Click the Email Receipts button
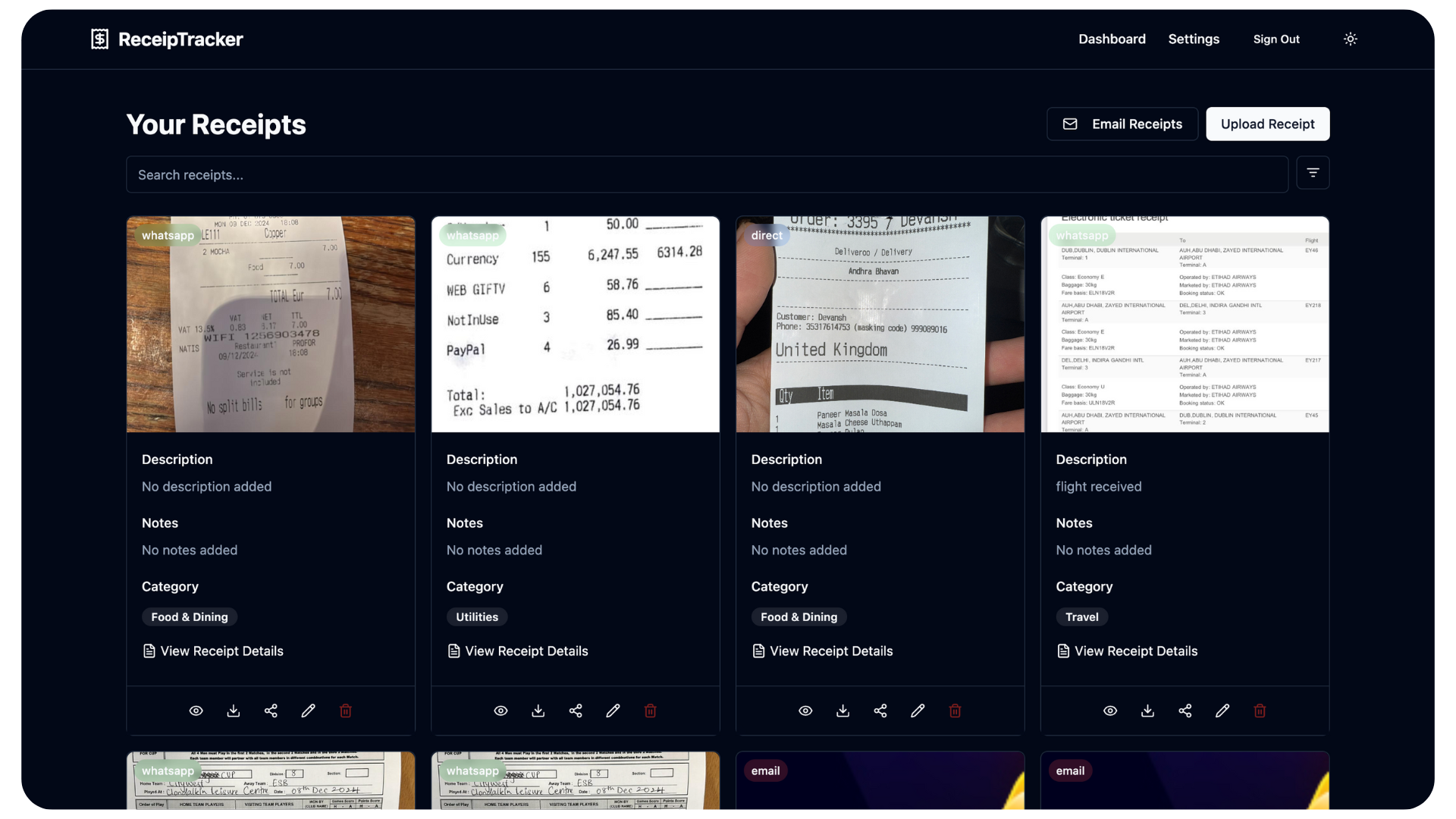The height and width of the screenshot is (819, 1456). [1122, 124]
